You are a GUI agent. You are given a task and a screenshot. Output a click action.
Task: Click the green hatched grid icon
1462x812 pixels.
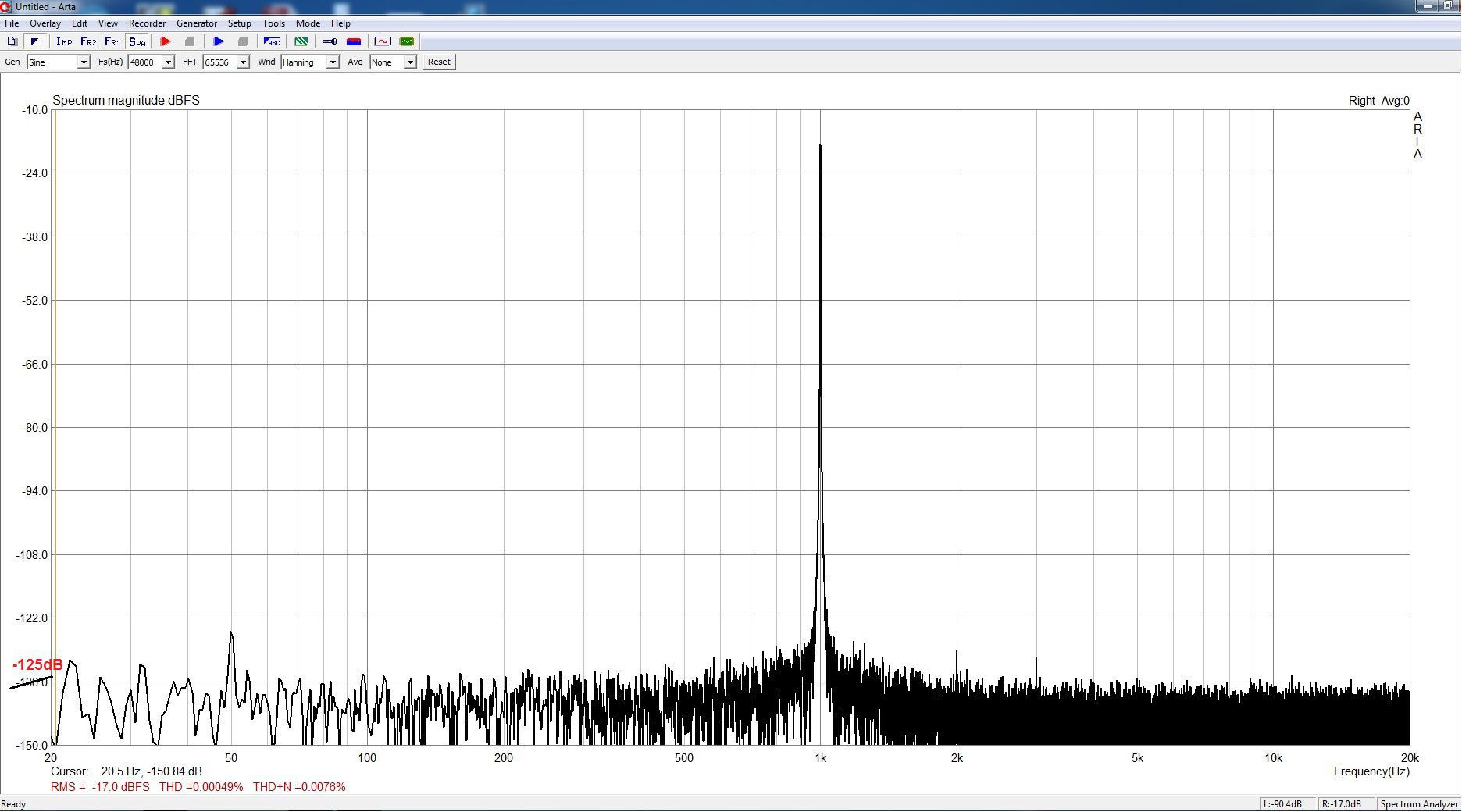[301, 41]
